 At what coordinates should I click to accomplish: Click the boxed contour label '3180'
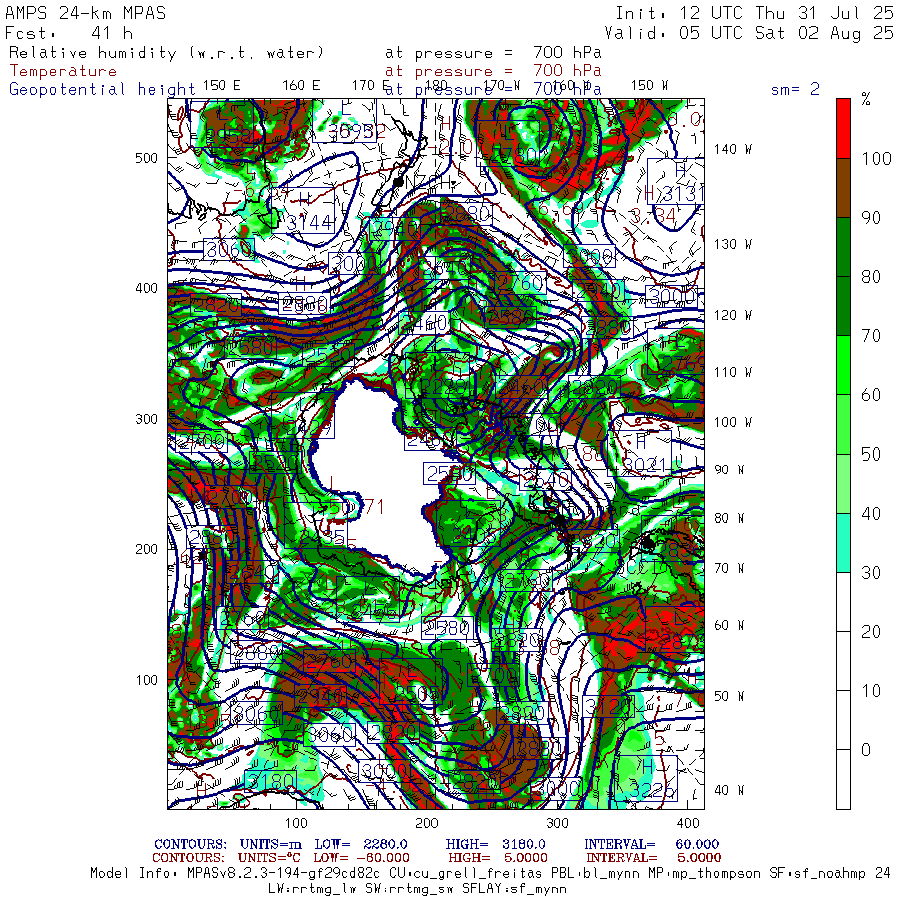[270, 781]
